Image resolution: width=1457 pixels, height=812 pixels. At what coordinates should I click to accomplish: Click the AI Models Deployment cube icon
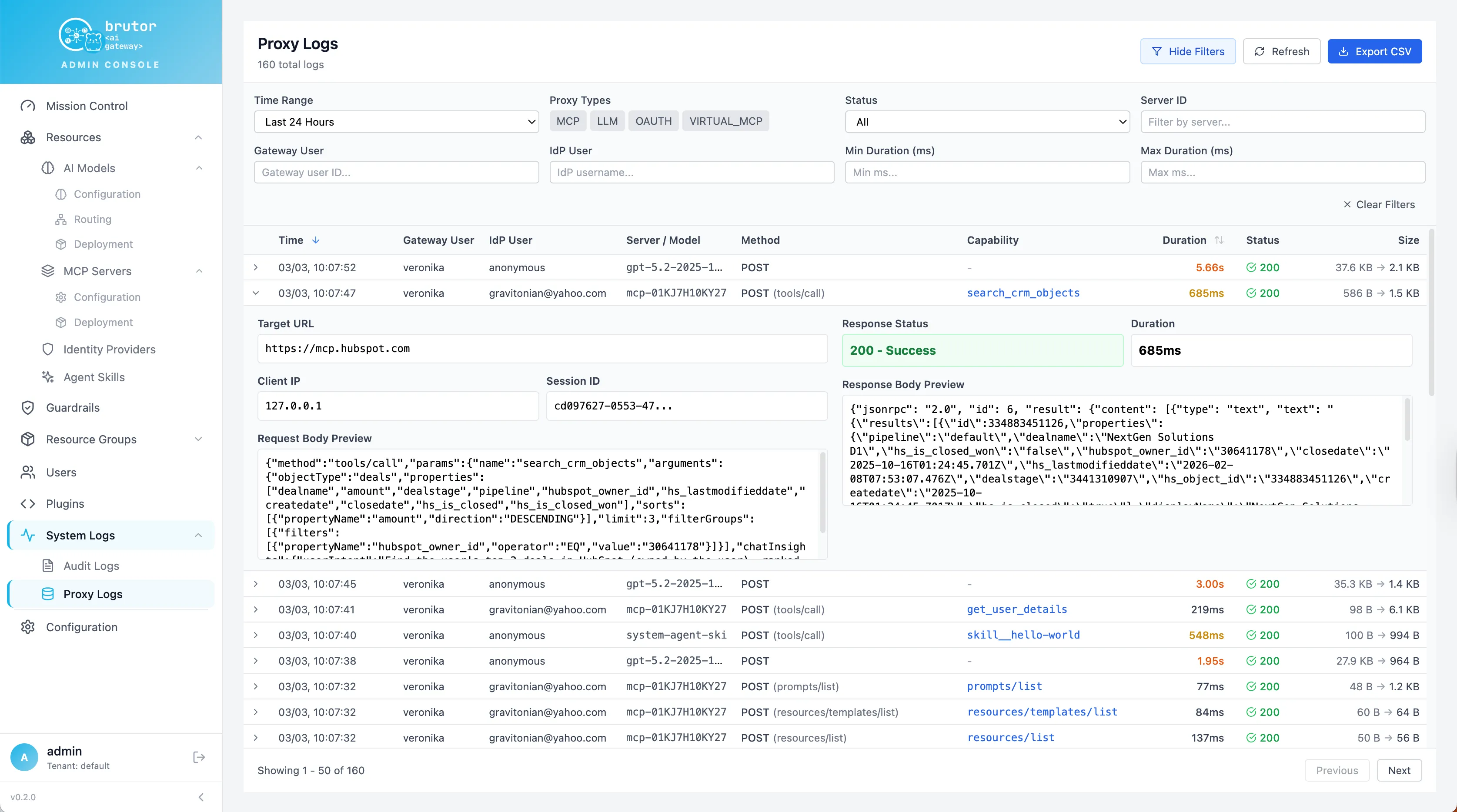click(60, 244)
